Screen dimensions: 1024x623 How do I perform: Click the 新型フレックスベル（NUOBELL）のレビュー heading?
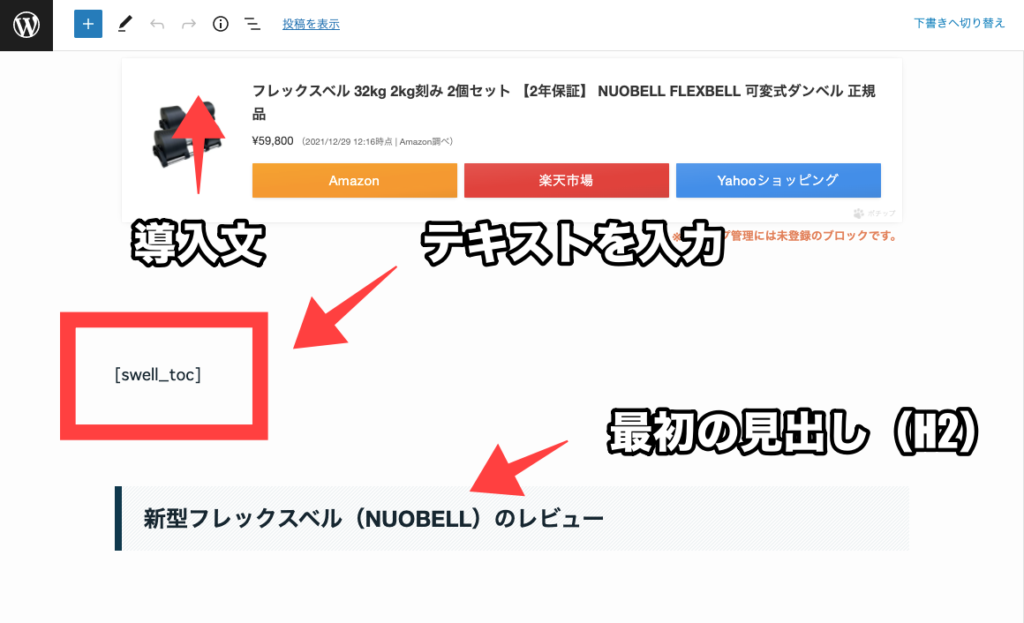(374, 519)
